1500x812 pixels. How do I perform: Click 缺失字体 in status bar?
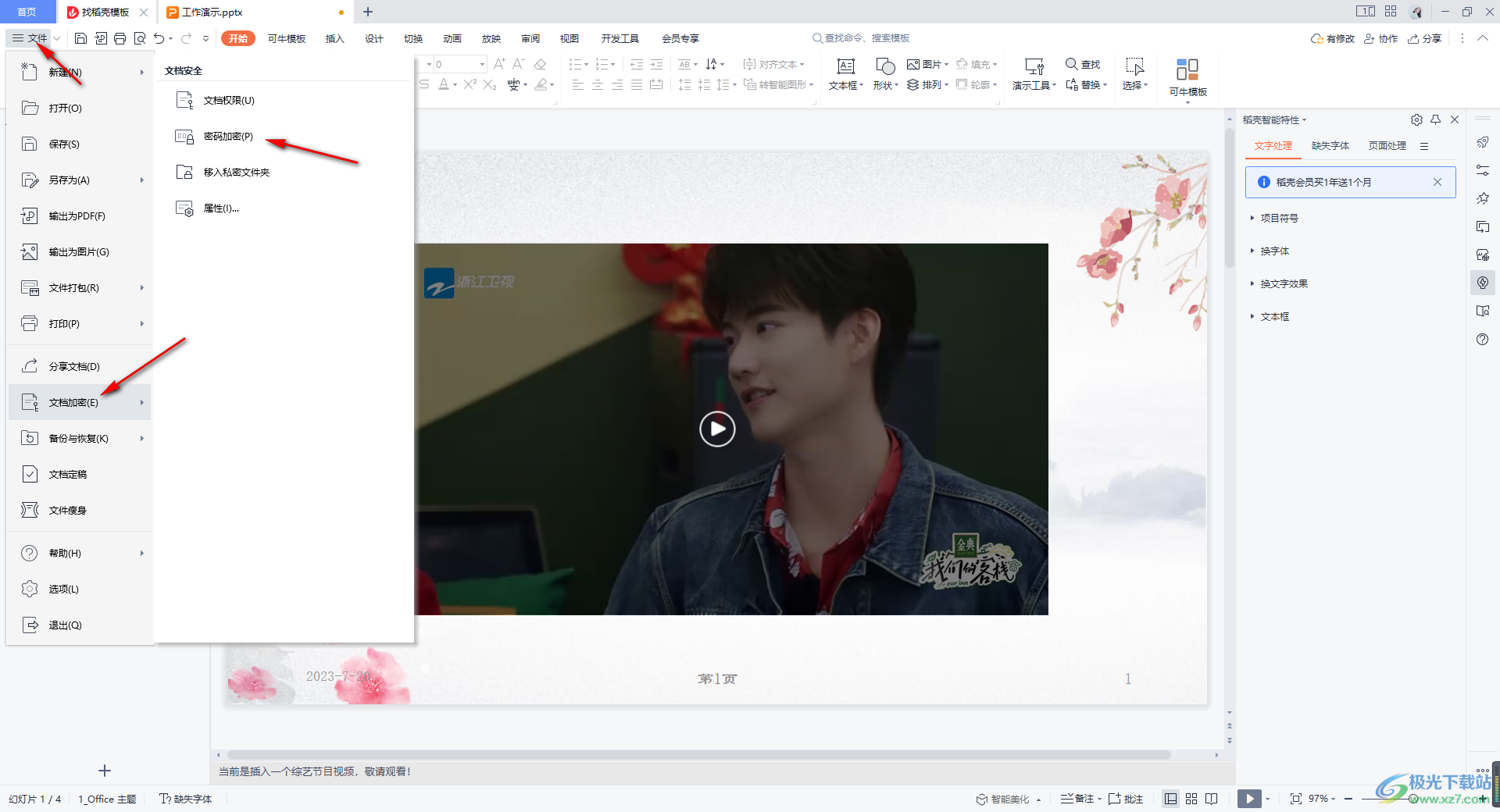[x=185, y=799]
